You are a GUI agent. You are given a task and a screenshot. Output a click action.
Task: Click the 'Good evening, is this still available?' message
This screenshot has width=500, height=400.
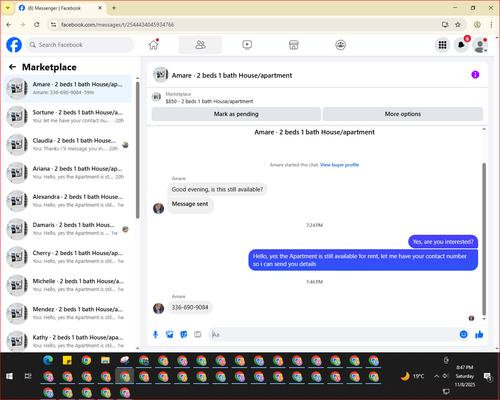[217, 189]
